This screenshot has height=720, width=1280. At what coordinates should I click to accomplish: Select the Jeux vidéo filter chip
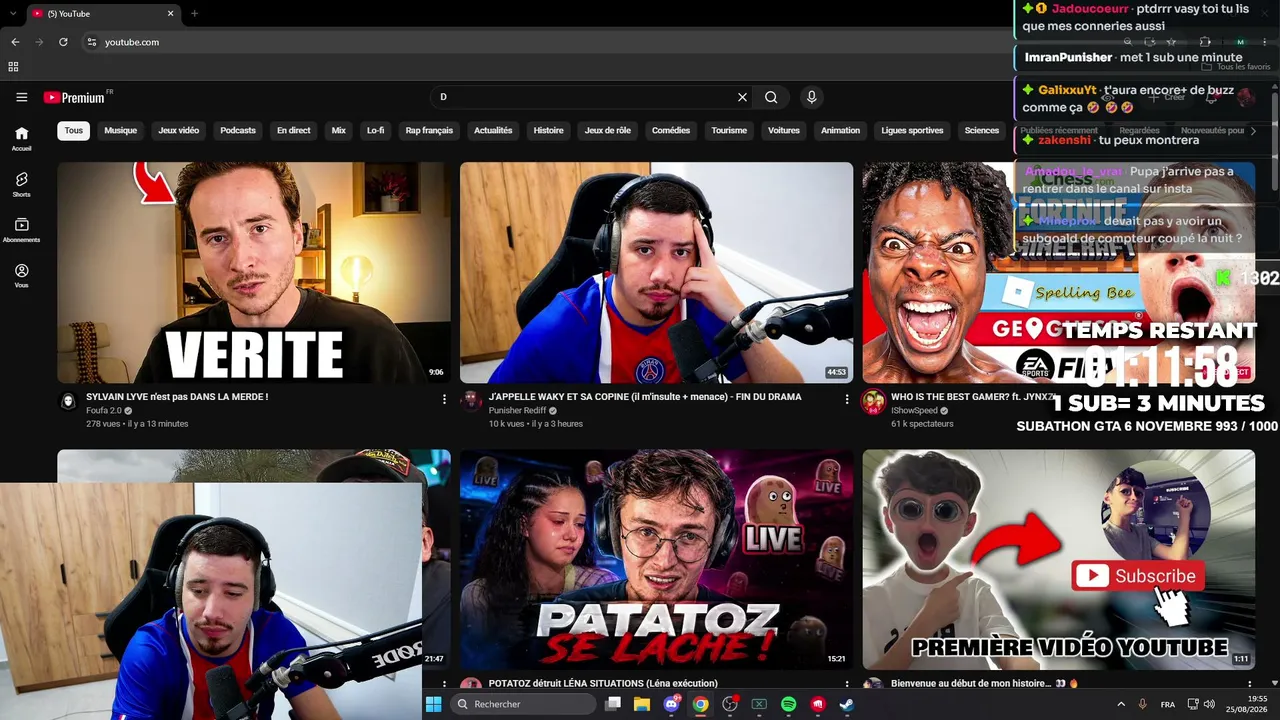click(179, 130)
